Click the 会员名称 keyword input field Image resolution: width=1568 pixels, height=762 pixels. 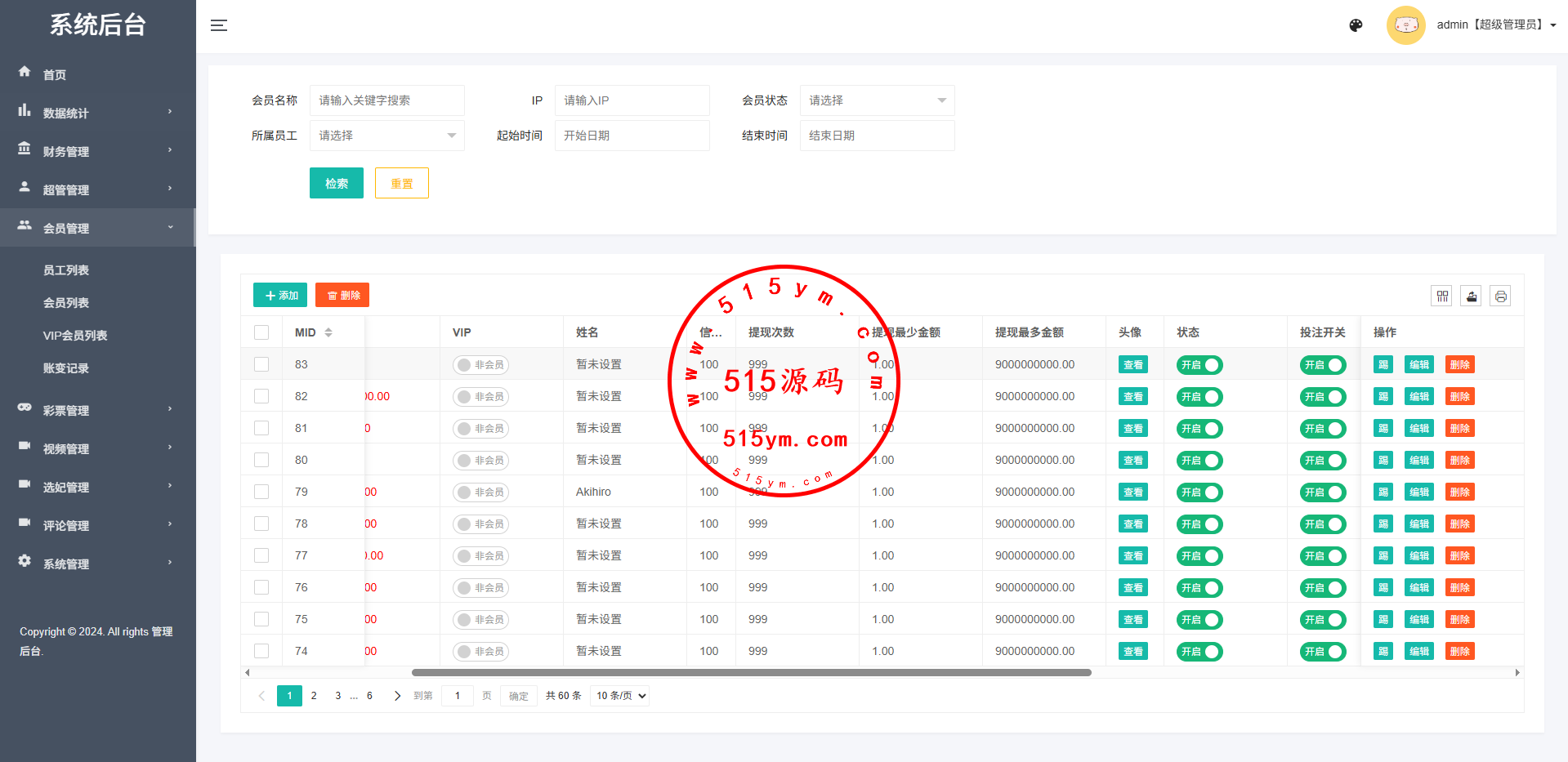pyautogui.click(x=386, y=100)
